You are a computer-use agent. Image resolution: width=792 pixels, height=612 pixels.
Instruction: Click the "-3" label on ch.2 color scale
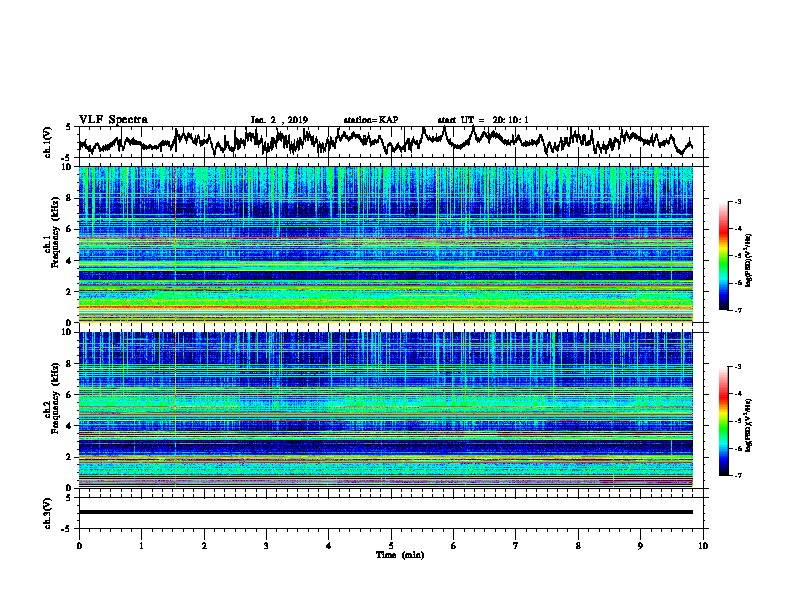[x=738, y=367]
